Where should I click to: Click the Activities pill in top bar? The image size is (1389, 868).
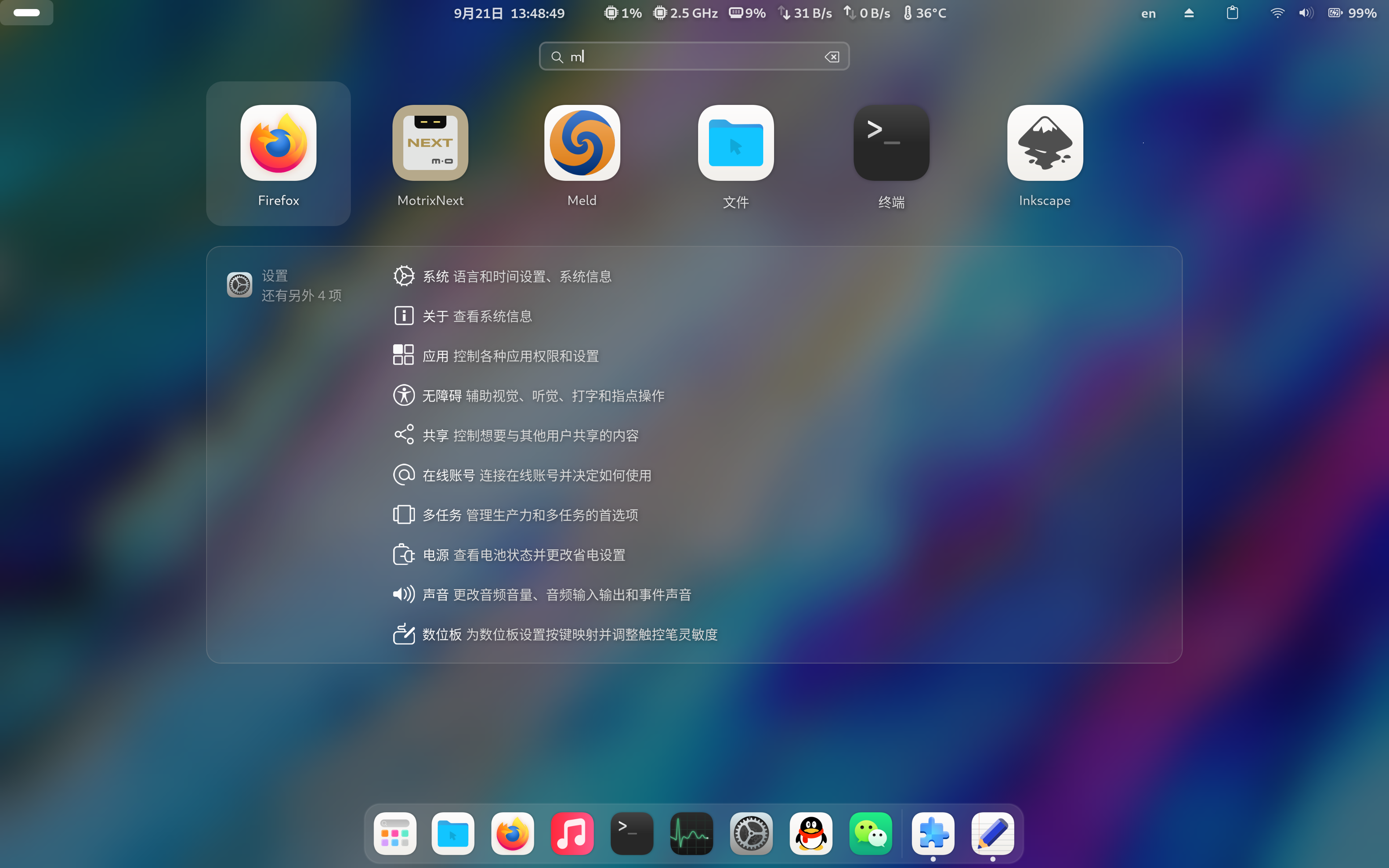(x=26, y=13)
